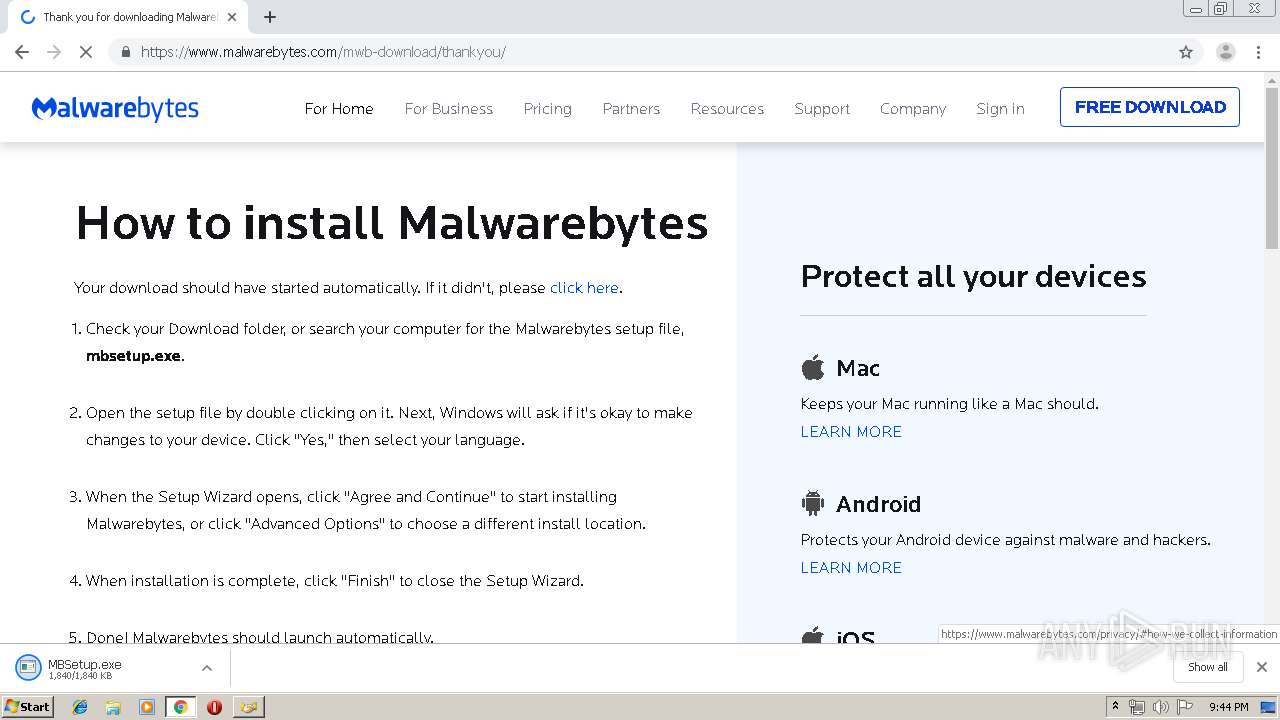This screenshot has width=1280, height=720.
Task: Open the For Business menu
Action: [x=449, y=108]
